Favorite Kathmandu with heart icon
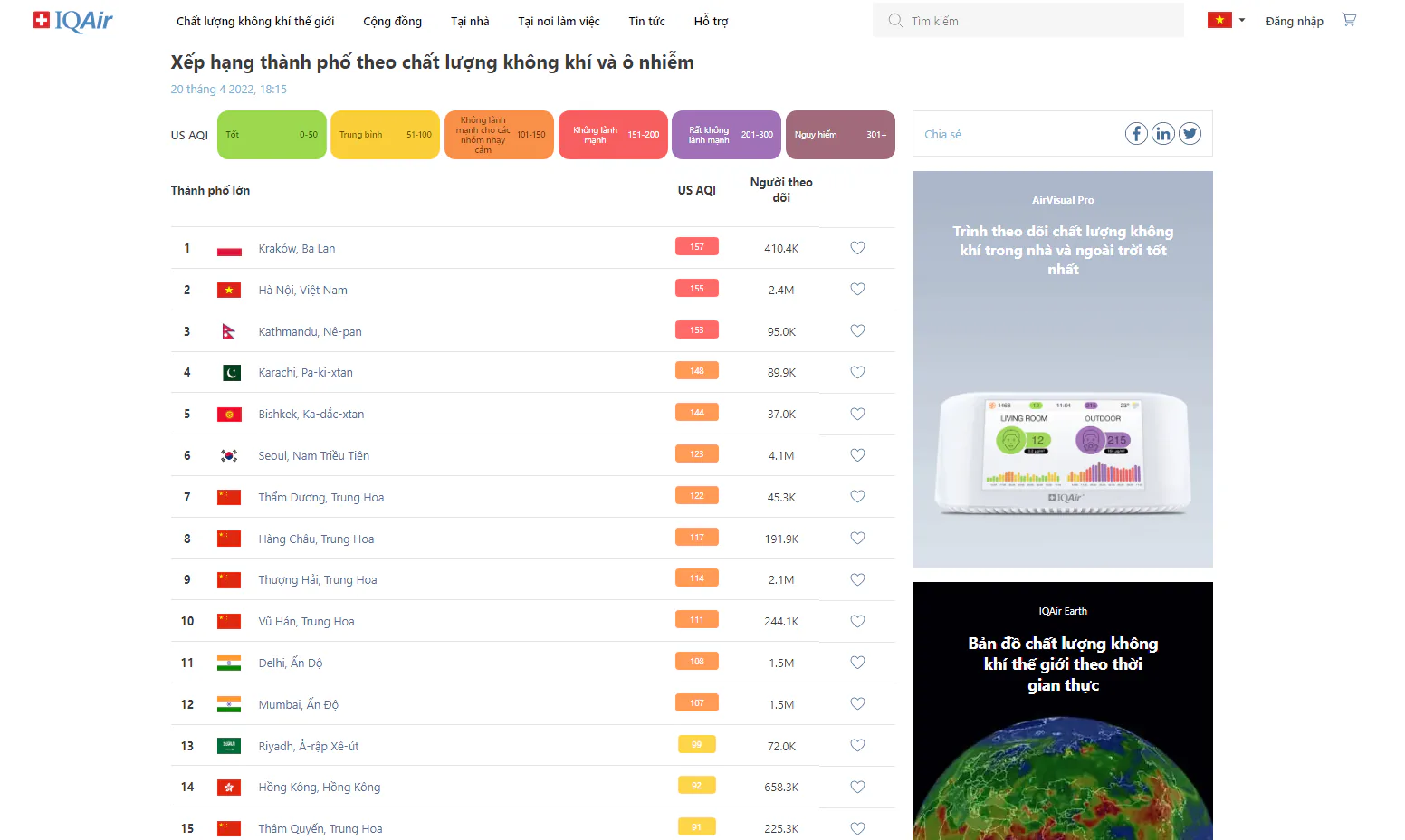 tap(857, 331)
